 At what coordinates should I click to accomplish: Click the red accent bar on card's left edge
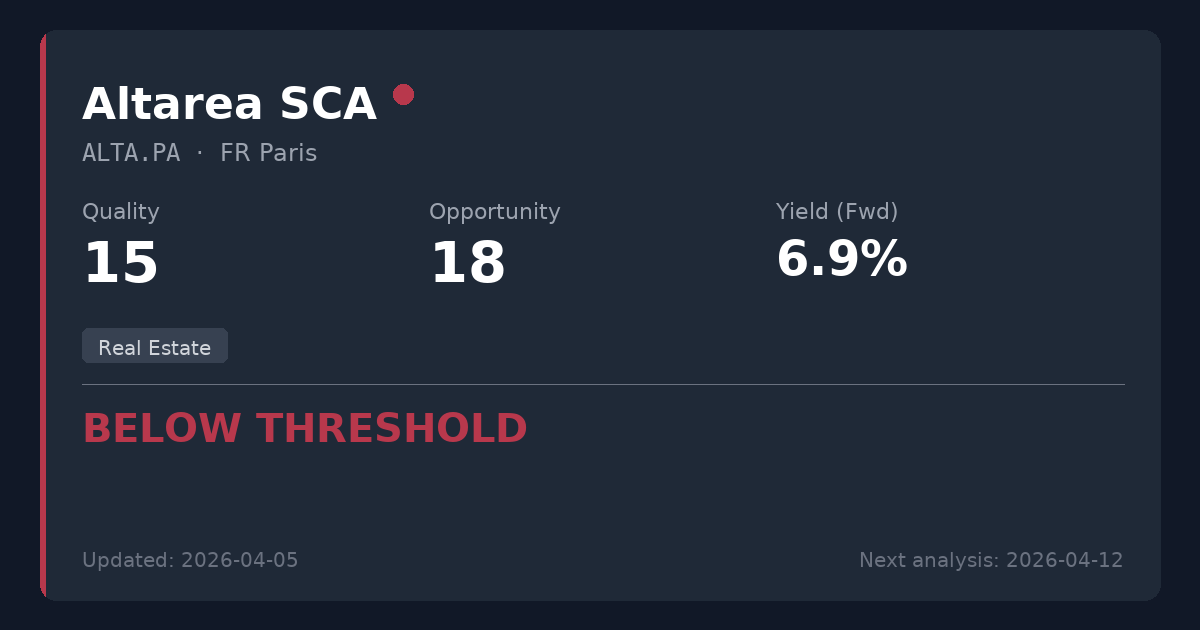coord(43,315)
